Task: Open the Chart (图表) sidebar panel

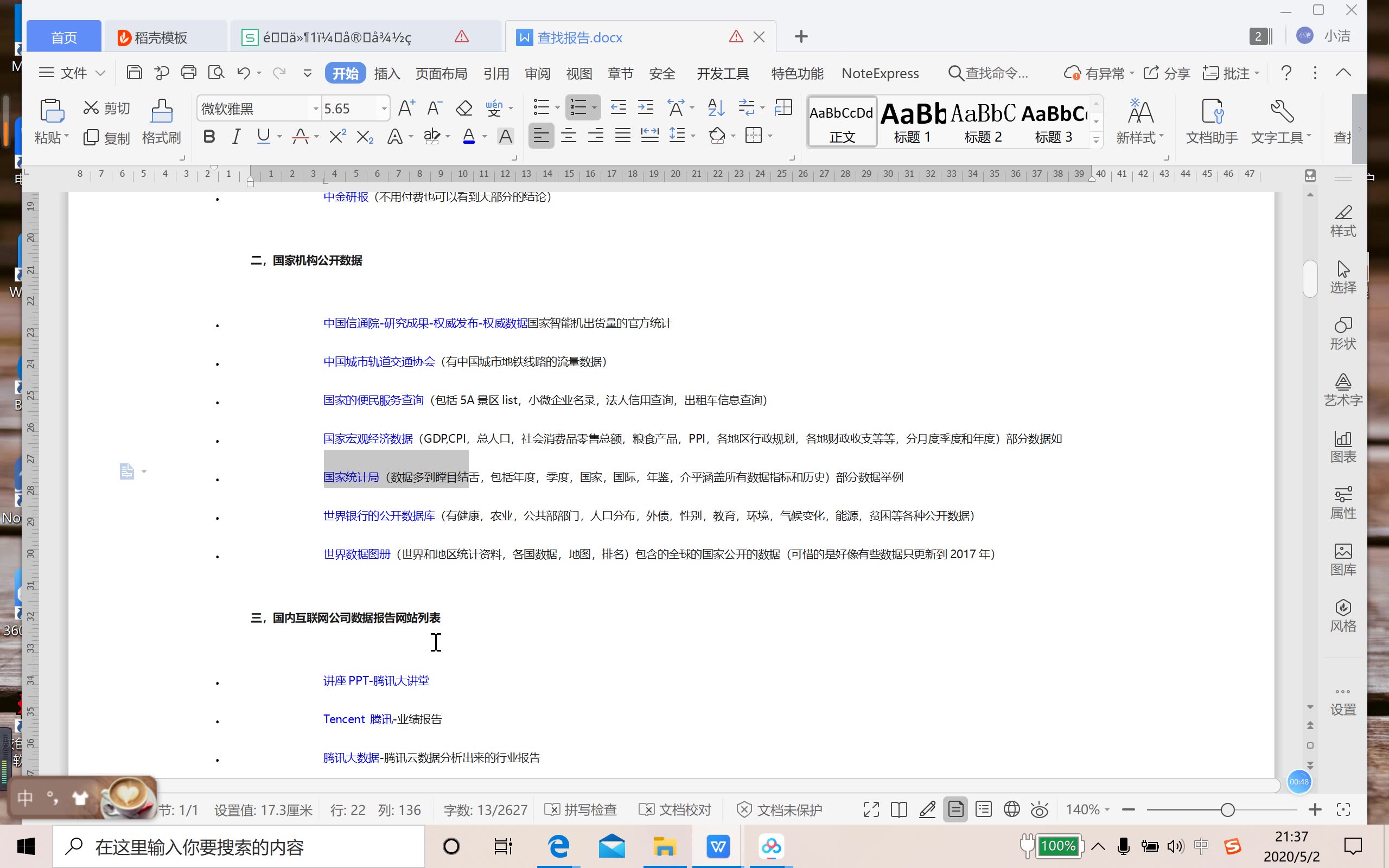Action: 1343,446
